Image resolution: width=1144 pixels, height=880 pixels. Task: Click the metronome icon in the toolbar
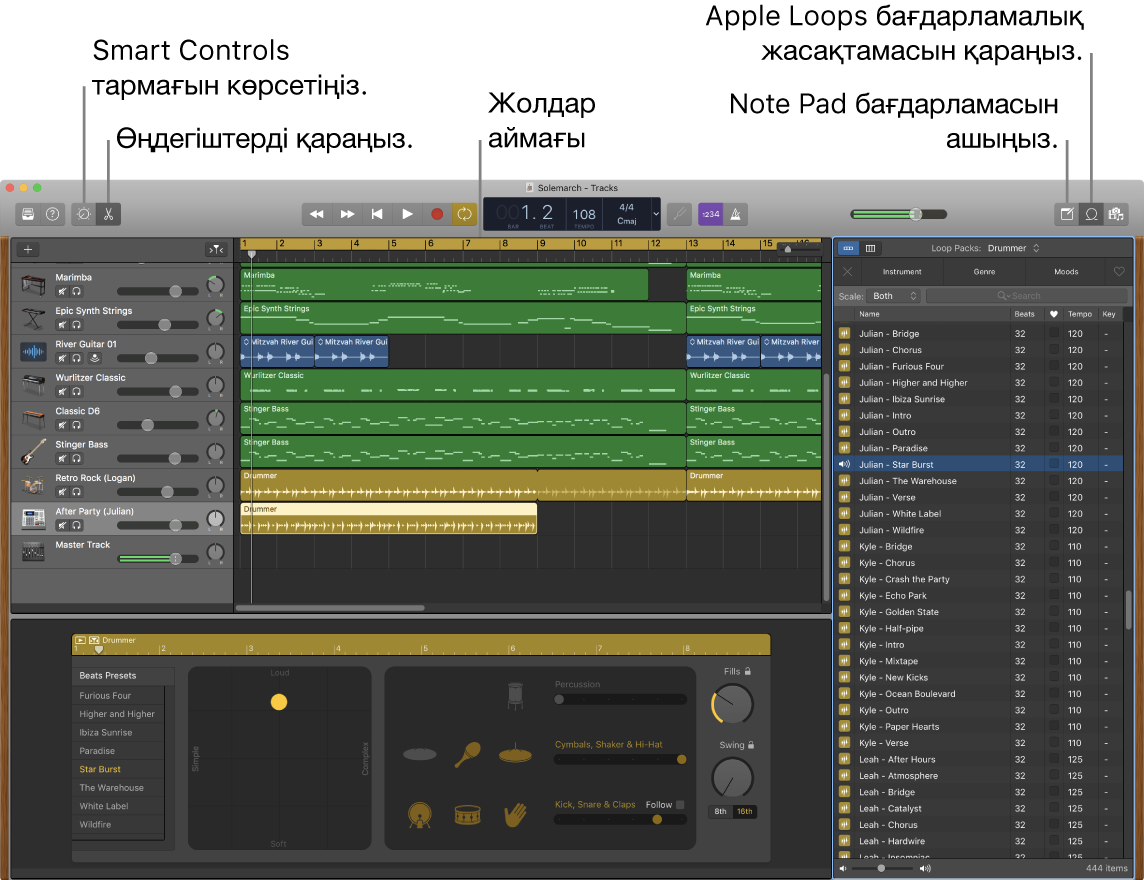[x=736, y=213]
